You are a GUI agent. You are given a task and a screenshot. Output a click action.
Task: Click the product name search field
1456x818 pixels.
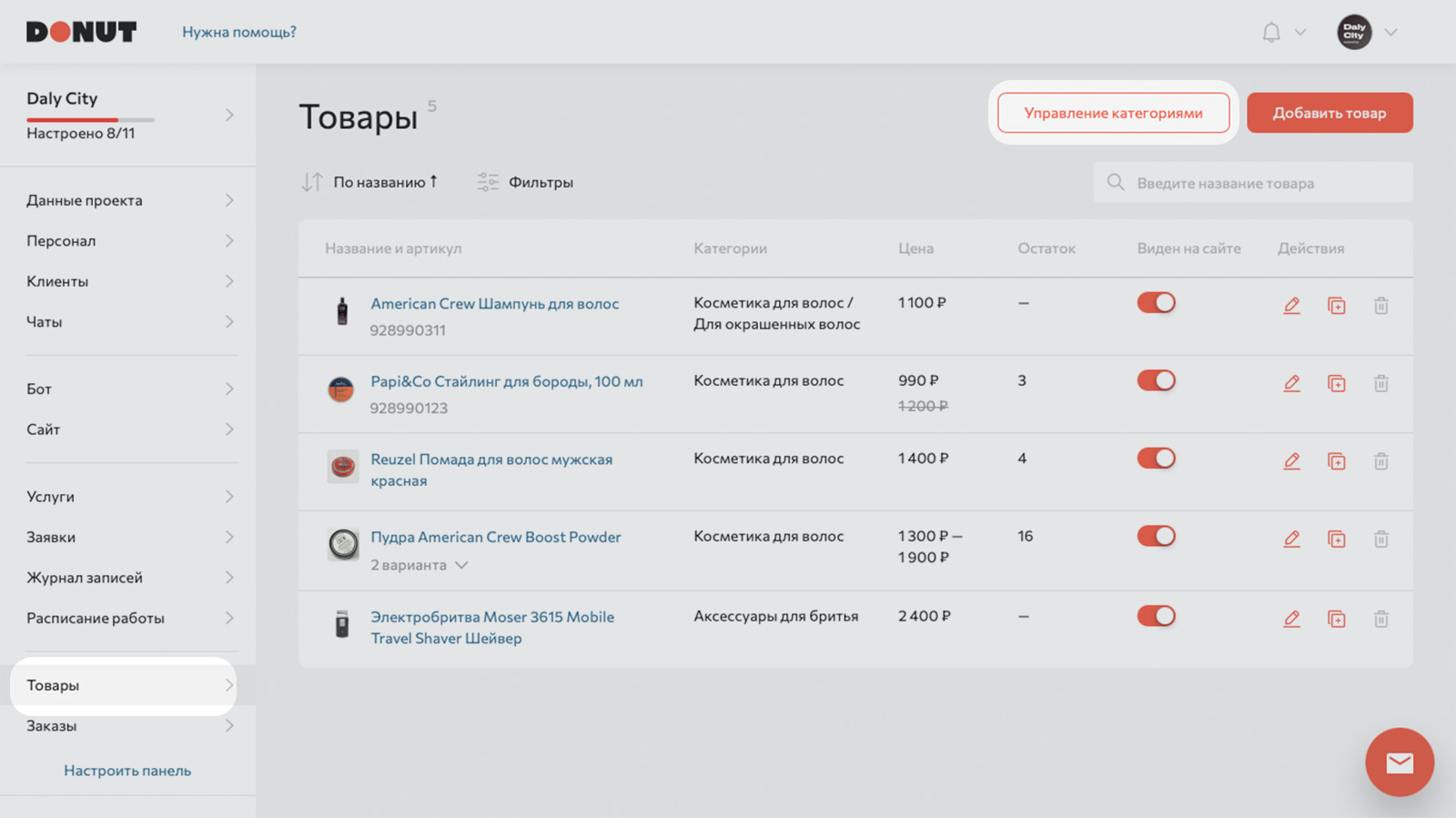coord(1253,182)
